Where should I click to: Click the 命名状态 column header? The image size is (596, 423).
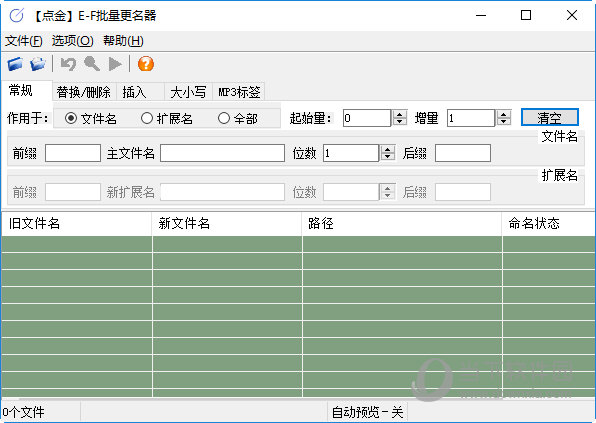click(549, 223)
